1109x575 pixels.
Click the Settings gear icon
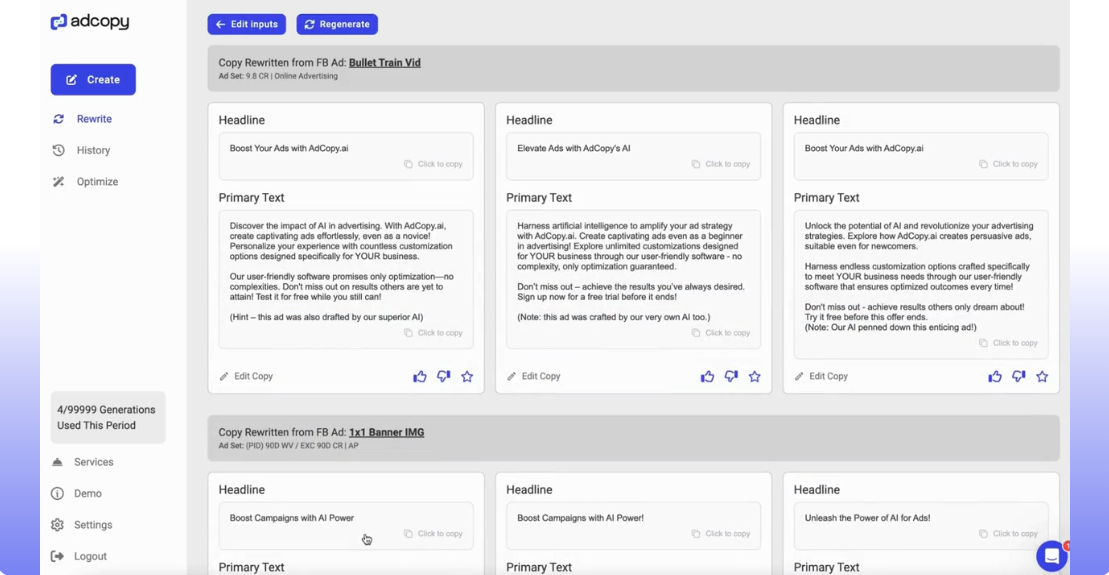pos(57,525)
